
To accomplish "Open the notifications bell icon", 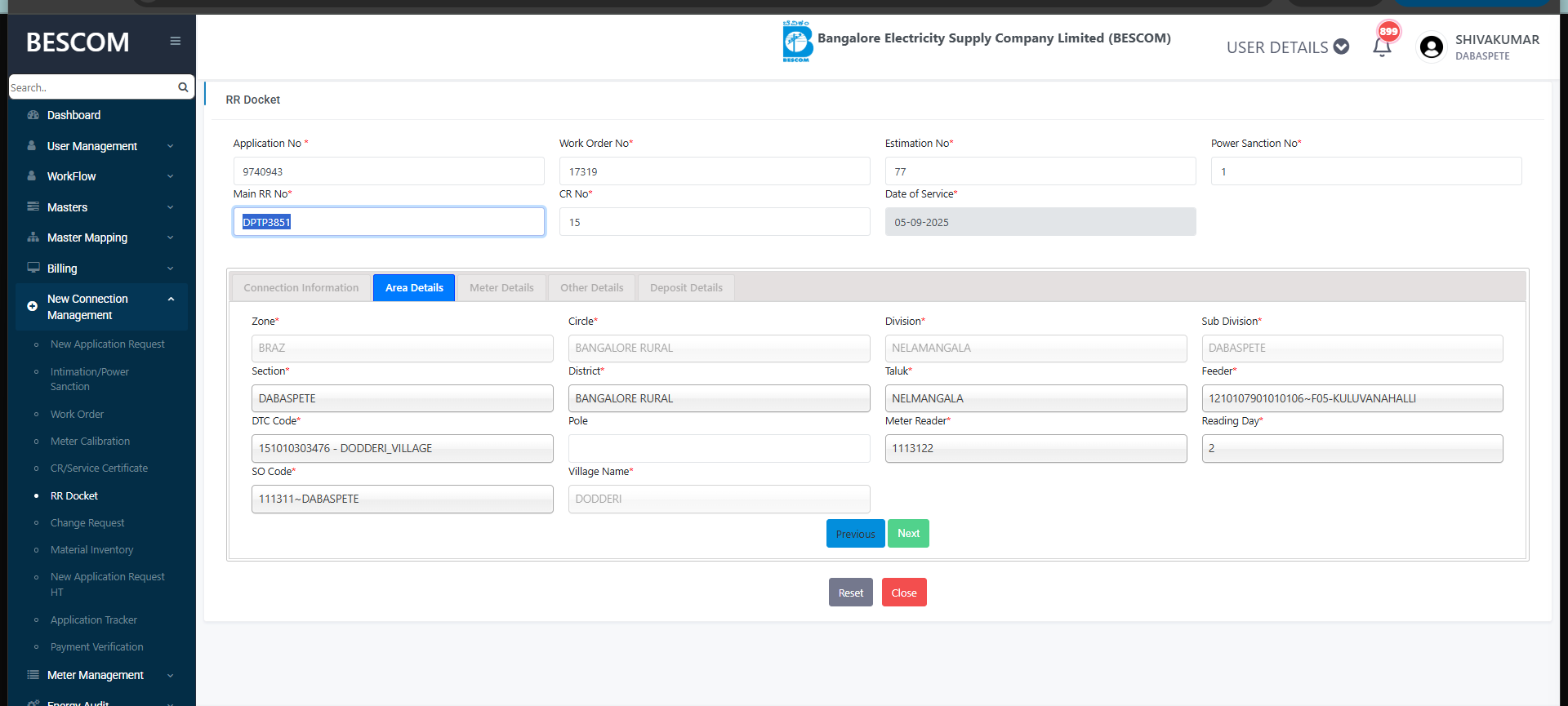I will point(1382,47).
